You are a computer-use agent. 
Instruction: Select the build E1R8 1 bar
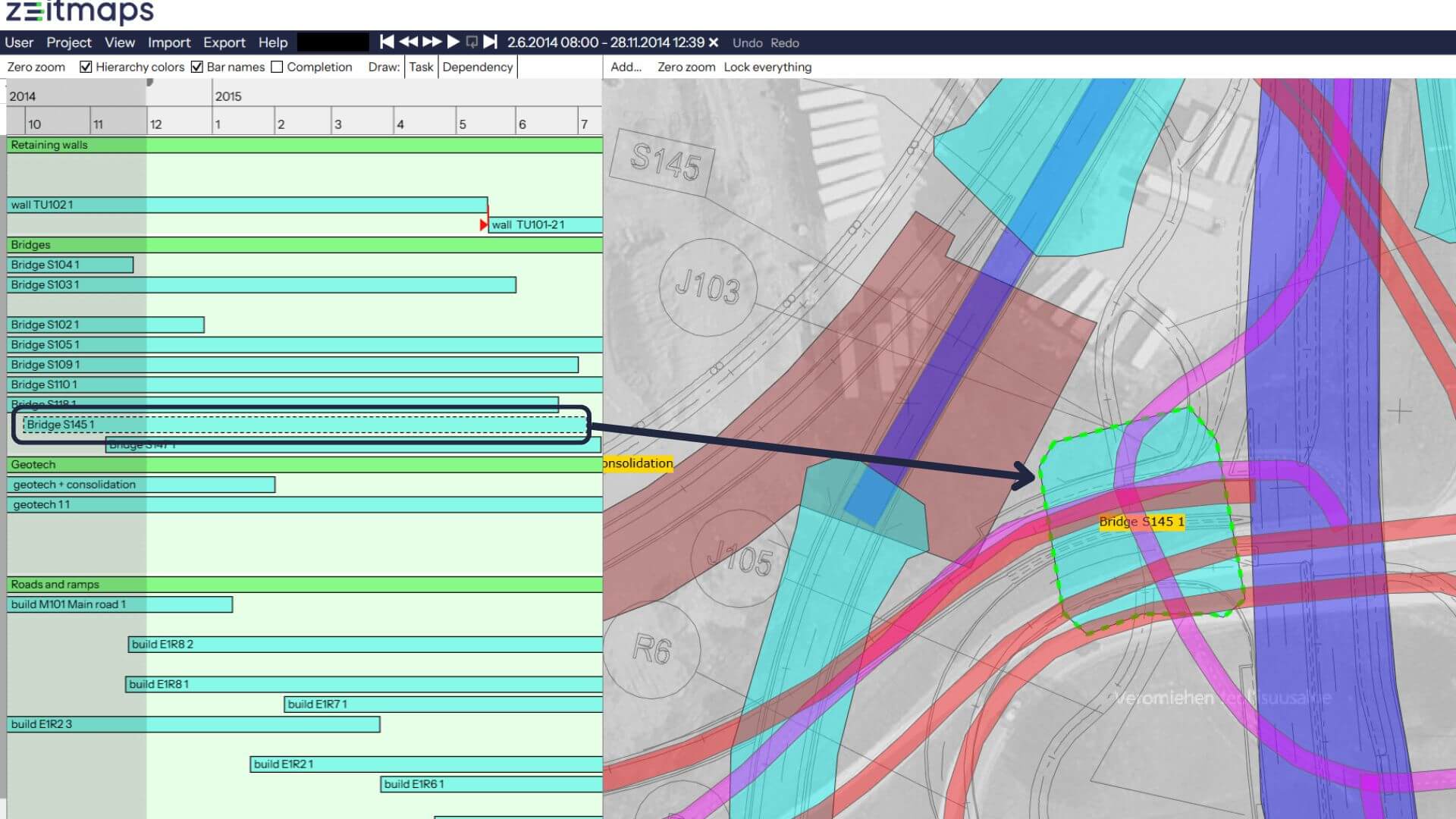coord(364,684)
